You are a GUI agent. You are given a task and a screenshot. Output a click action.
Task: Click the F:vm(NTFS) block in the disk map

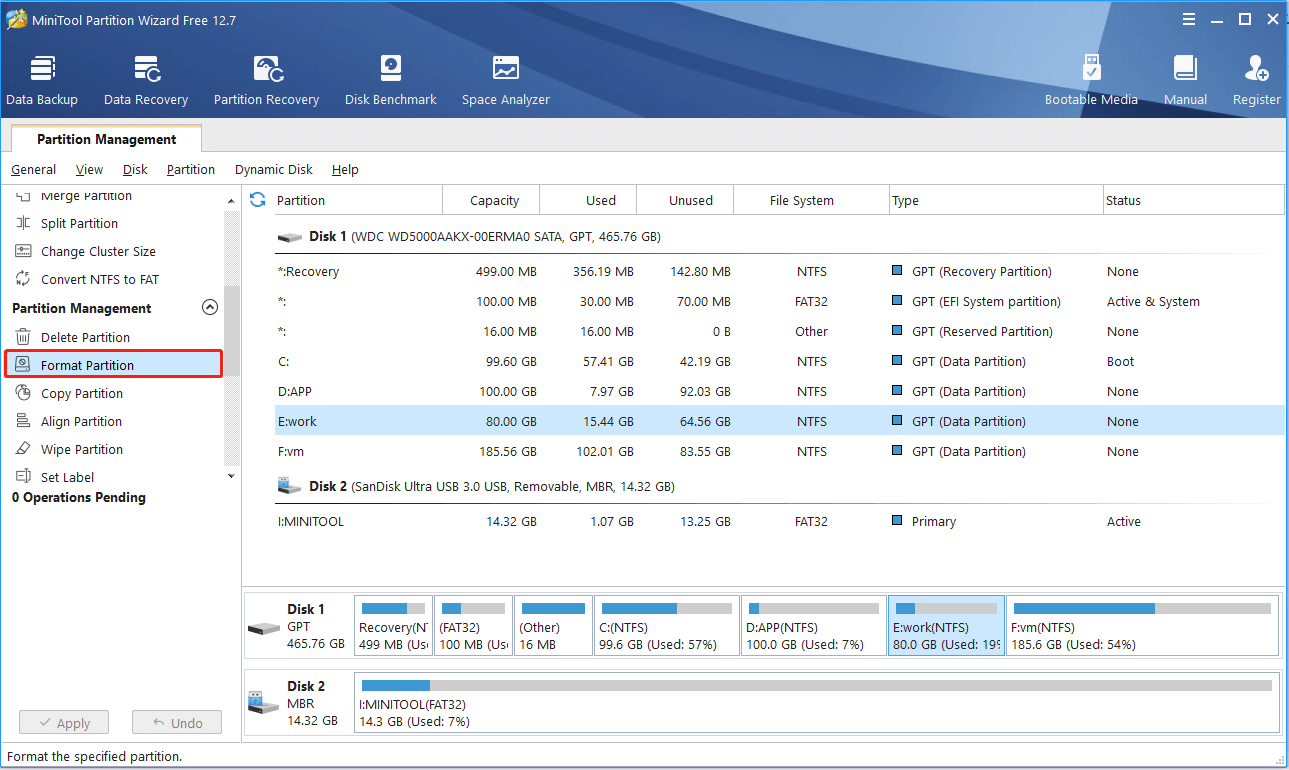tap(1143, 626)
